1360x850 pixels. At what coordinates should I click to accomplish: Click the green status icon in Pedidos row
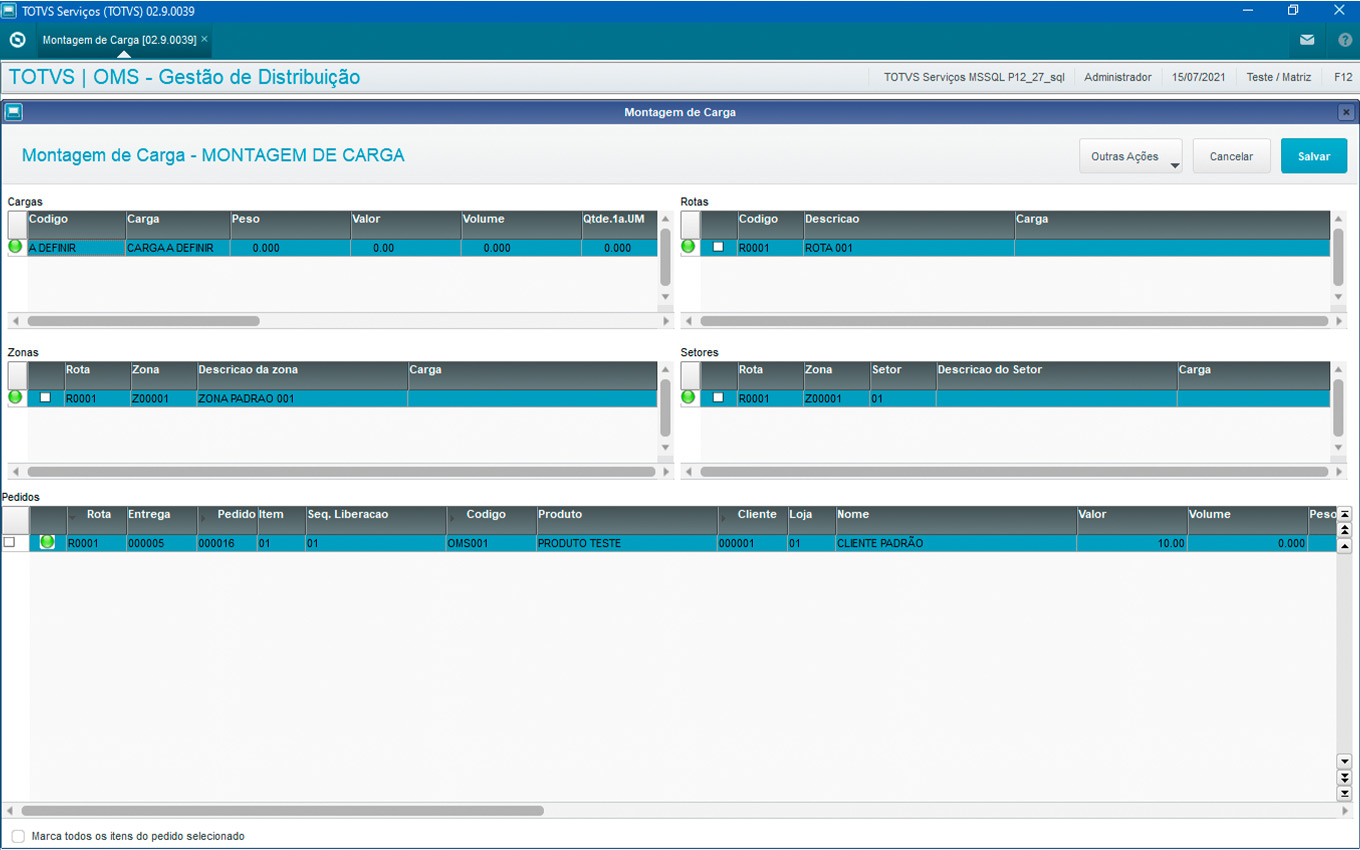47,542
